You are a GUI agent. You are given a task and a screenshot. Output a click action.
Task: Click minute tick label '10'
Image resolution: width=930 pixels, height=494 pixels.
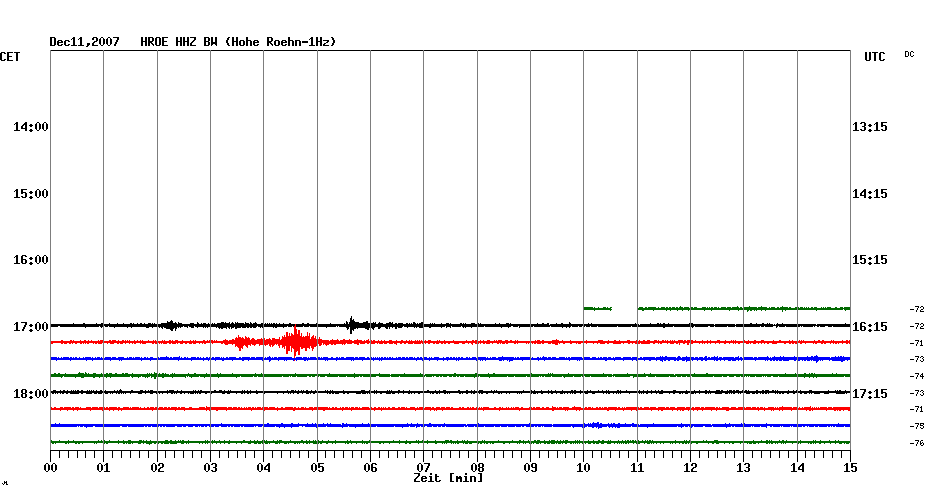click(584, 468)
